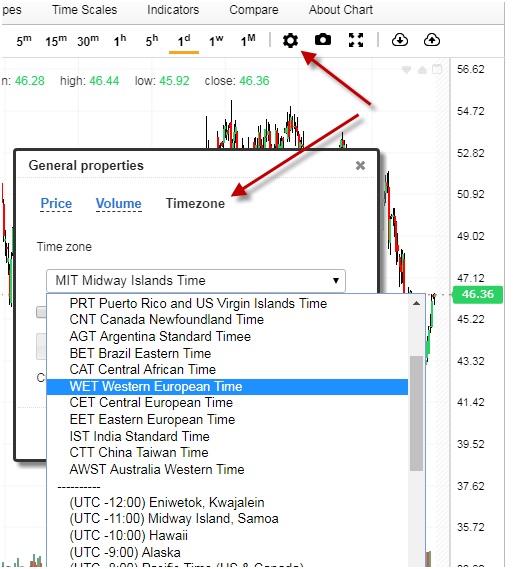This screenshot has height=569, width=513.
Task: Open the About Chart menu
Action: coord(341,10)
